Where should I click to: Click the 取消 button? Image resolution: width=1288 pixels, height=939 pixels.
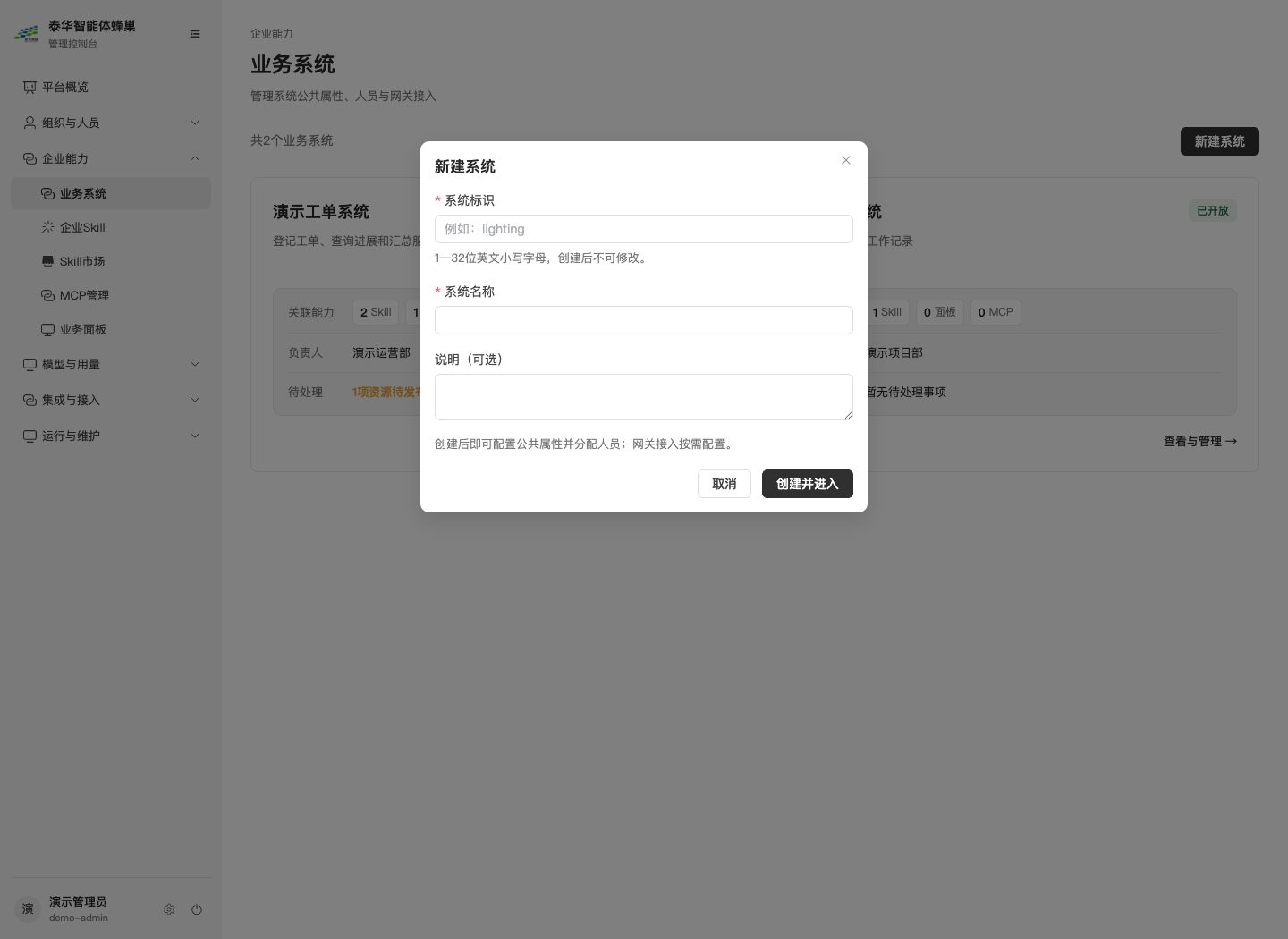coord(724,484)
